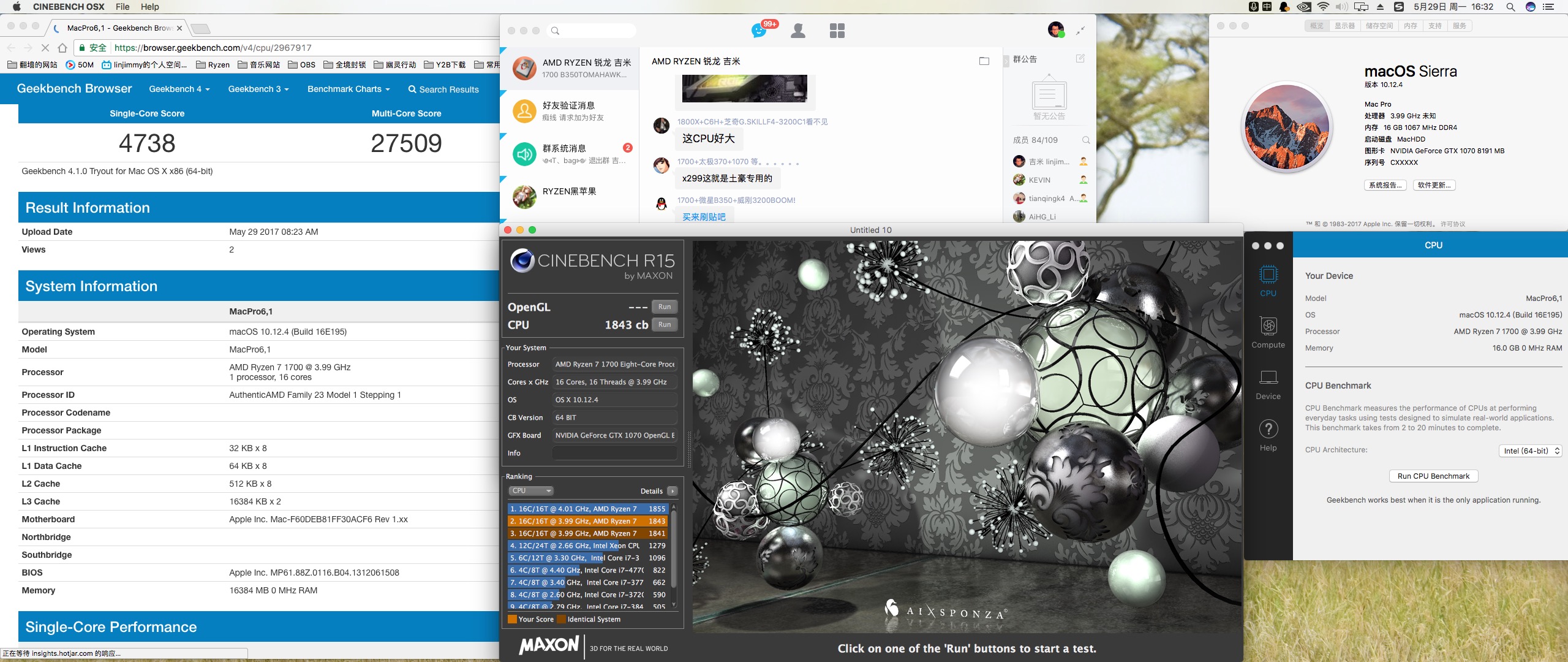Open the Help icon in Geekbench sidebar
Image resolution: width=1568 pixels, height=662 pixels.
click(1268, 436)
